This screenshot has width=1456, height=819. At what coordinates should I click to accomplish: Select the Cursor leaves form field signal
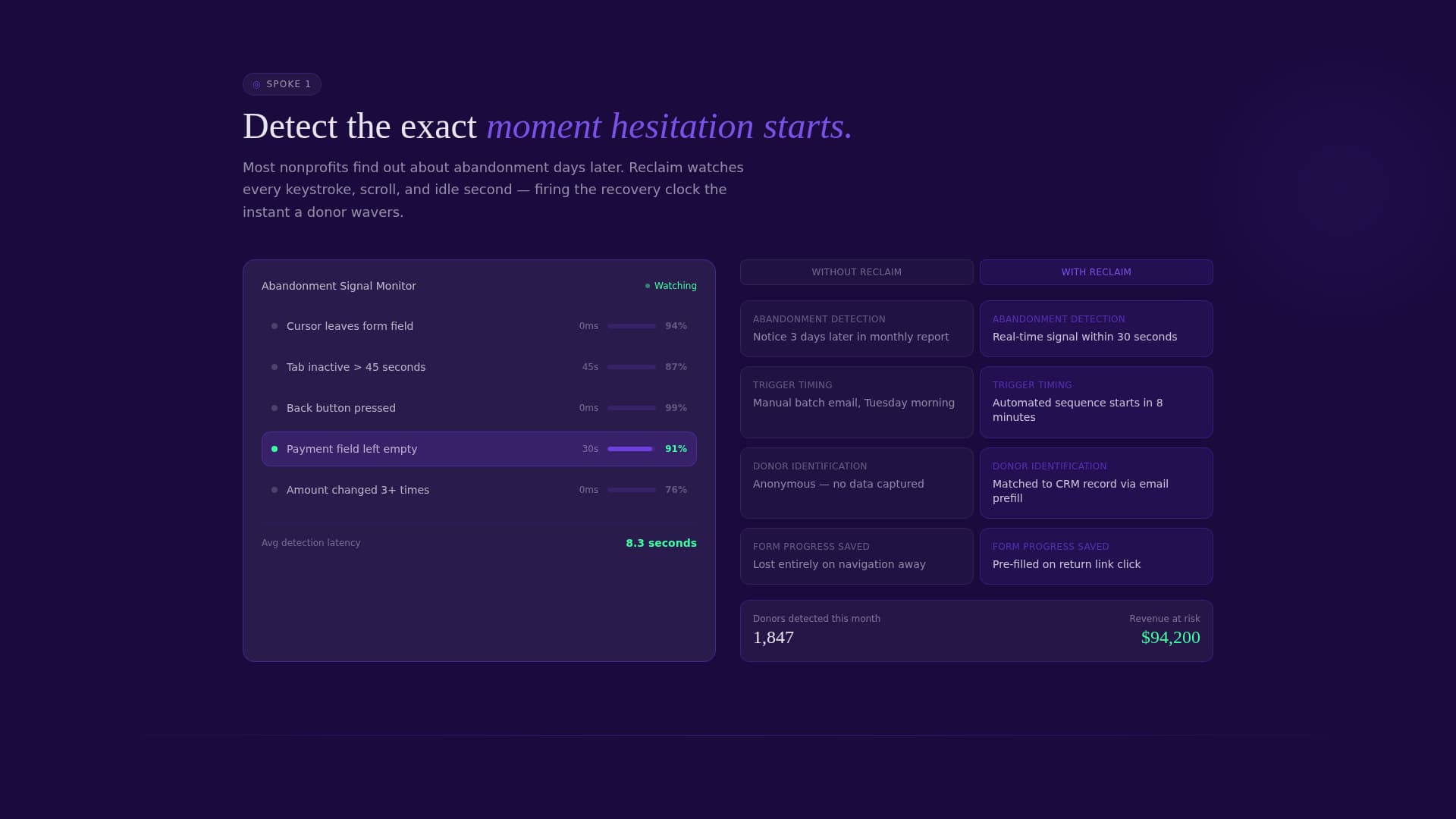click(x=479, y=326)
